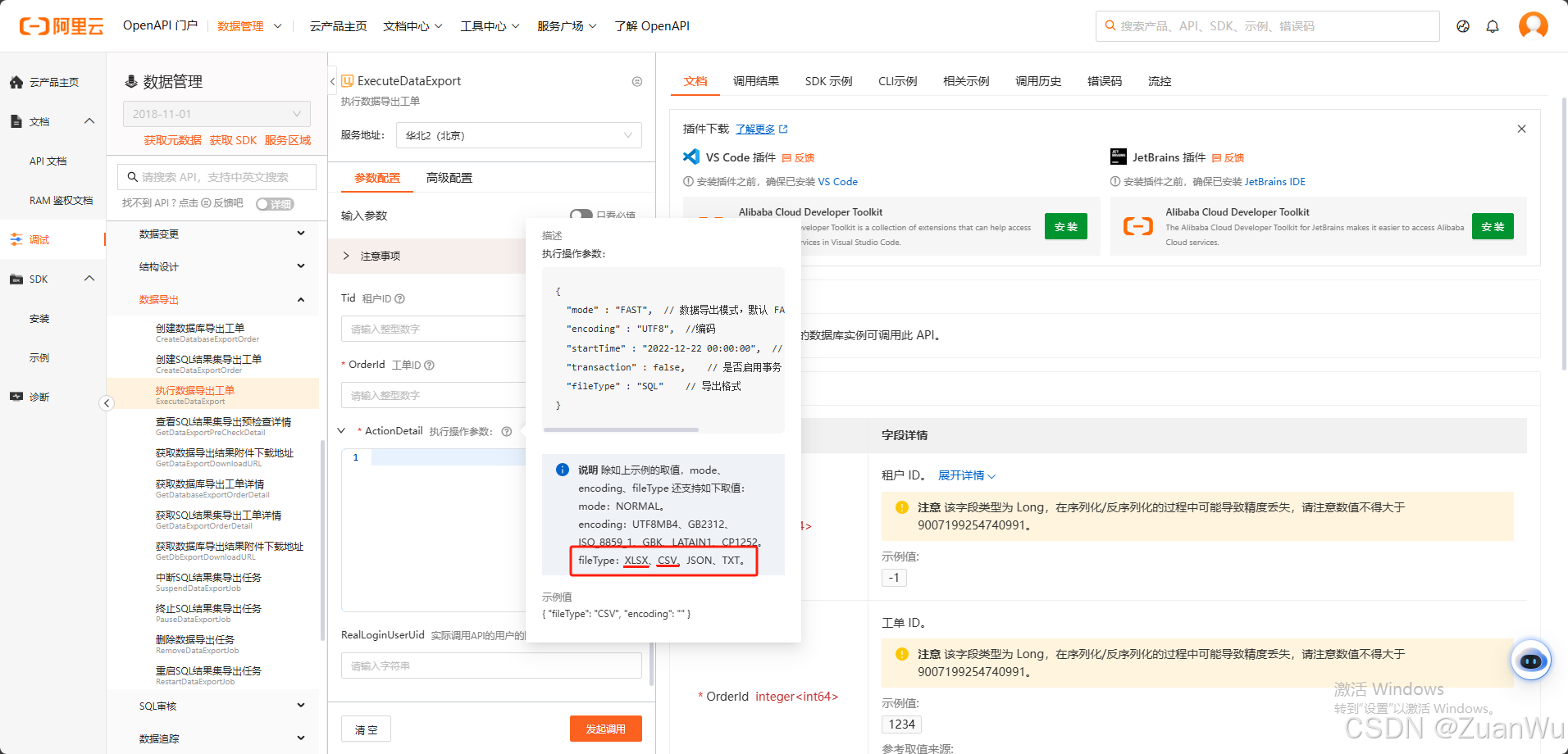The height and width of the screenshot is (754, 1568).
Task: Focus the RealLoginUserUid 请输入字符串 field
Action: click(x=491, y=665)
